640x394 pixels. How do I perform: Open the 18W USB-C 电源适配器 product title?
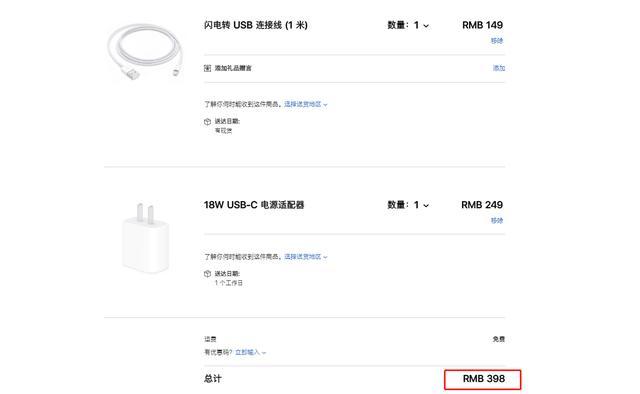[254, 205]
